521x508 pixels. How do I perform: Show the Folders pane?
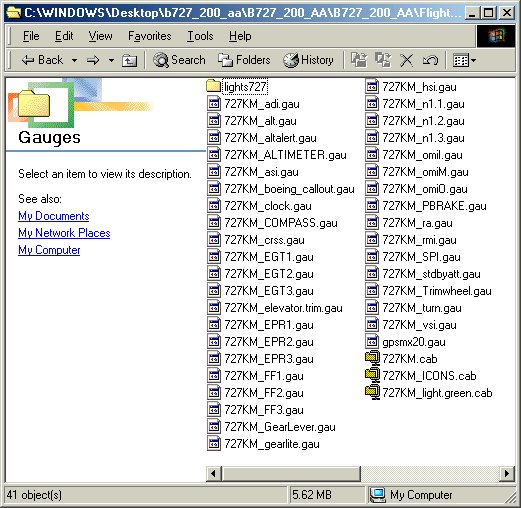click(244, 60)
